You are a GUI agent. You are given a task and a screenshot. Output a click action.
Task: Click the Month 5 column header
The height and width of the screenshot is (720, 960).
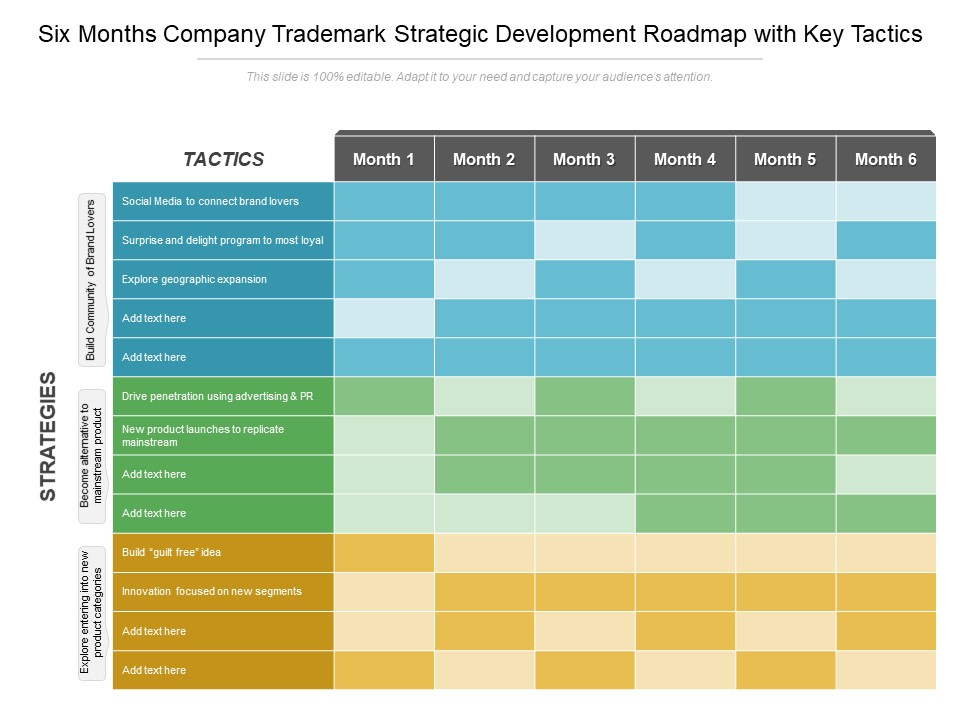[786, 159]
